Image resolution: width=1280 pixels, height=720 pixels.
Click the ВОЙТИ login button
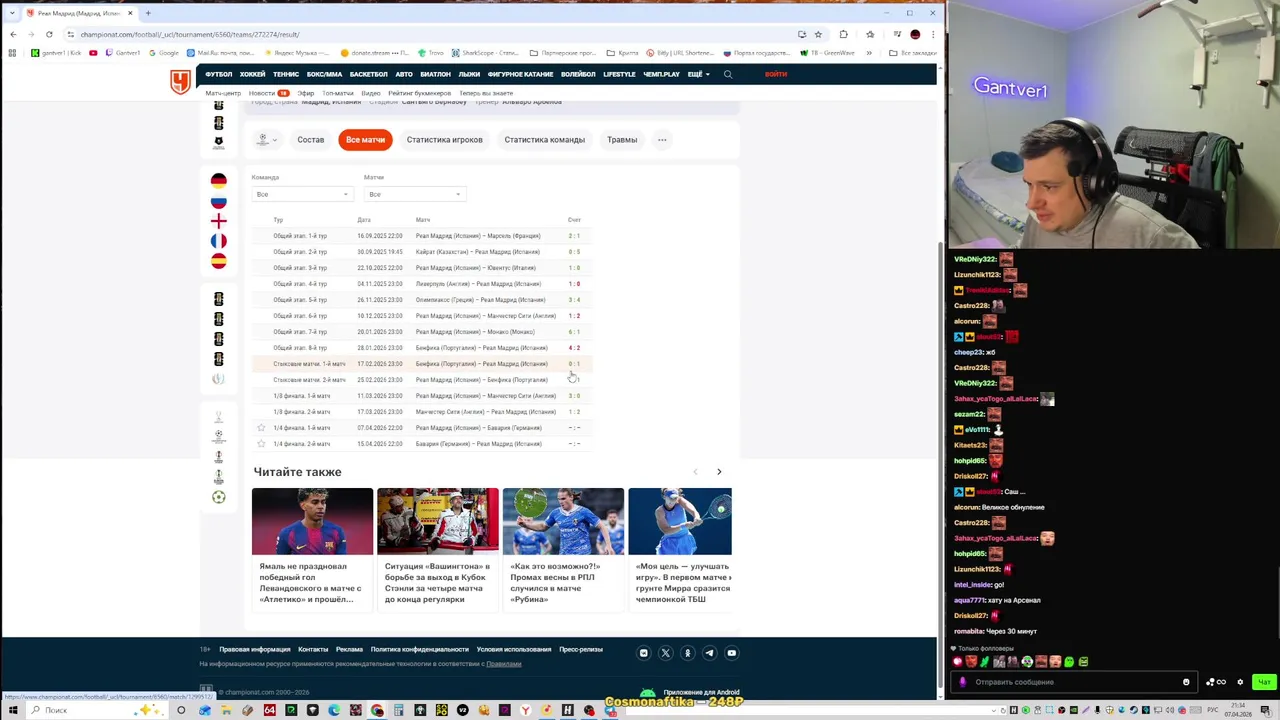click(776, 74)
